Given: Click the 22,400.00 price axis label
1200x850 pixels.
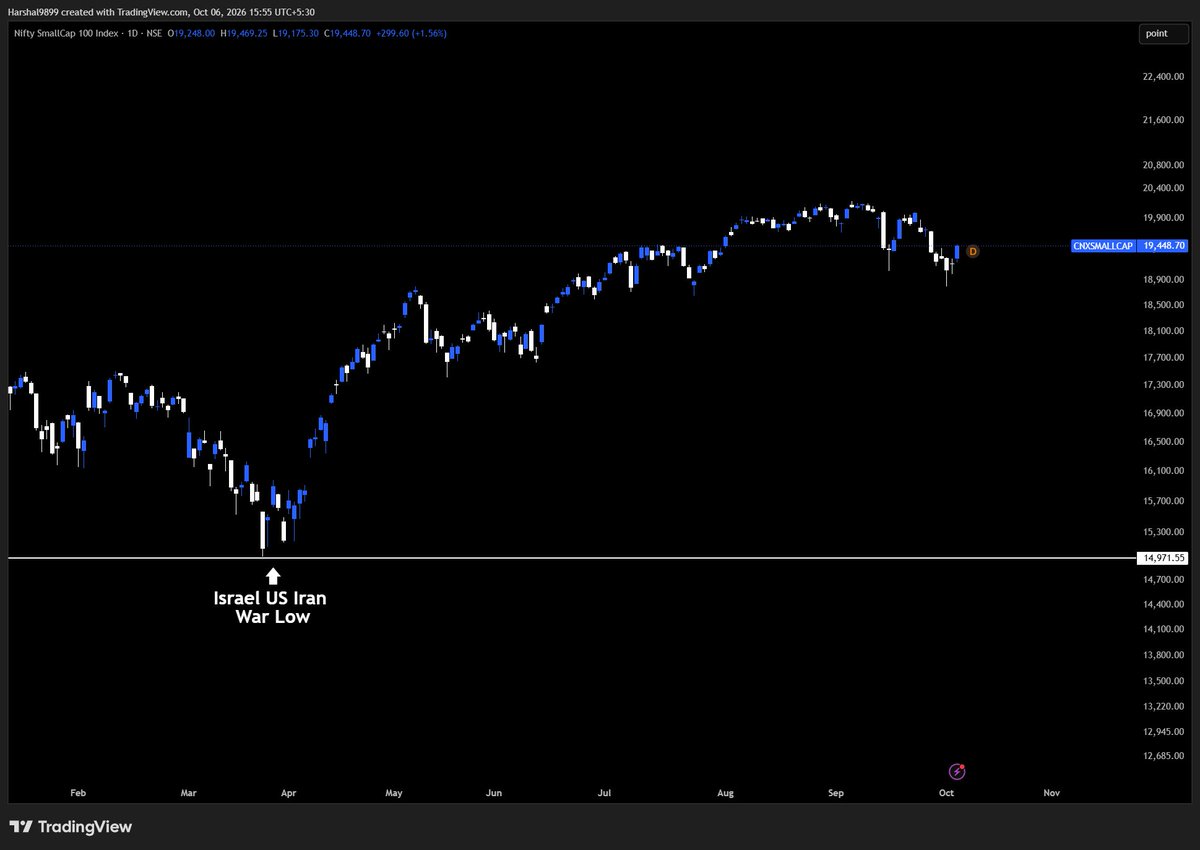Looking at the screenshot, I should coord(1164,76).
